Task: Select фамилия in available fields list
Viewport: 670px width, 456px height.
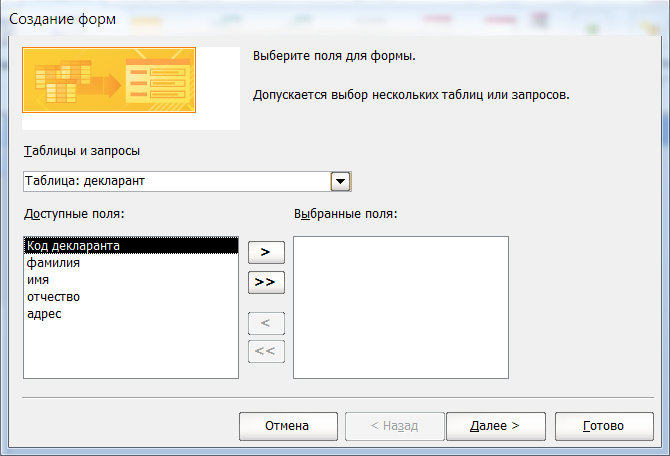Action: point(131,262)
